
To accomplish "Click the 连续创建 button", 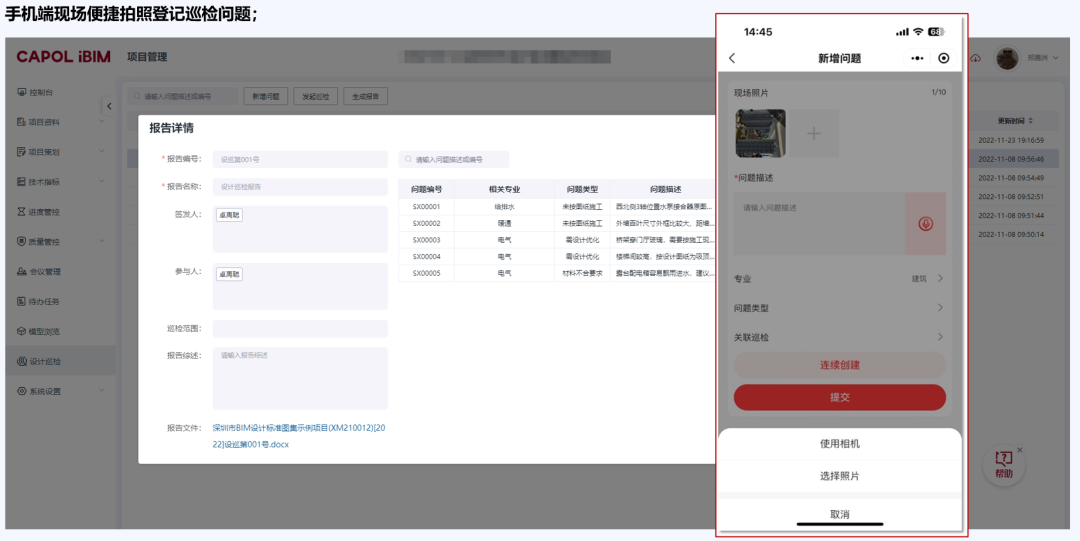I will (x=840, y=365).
